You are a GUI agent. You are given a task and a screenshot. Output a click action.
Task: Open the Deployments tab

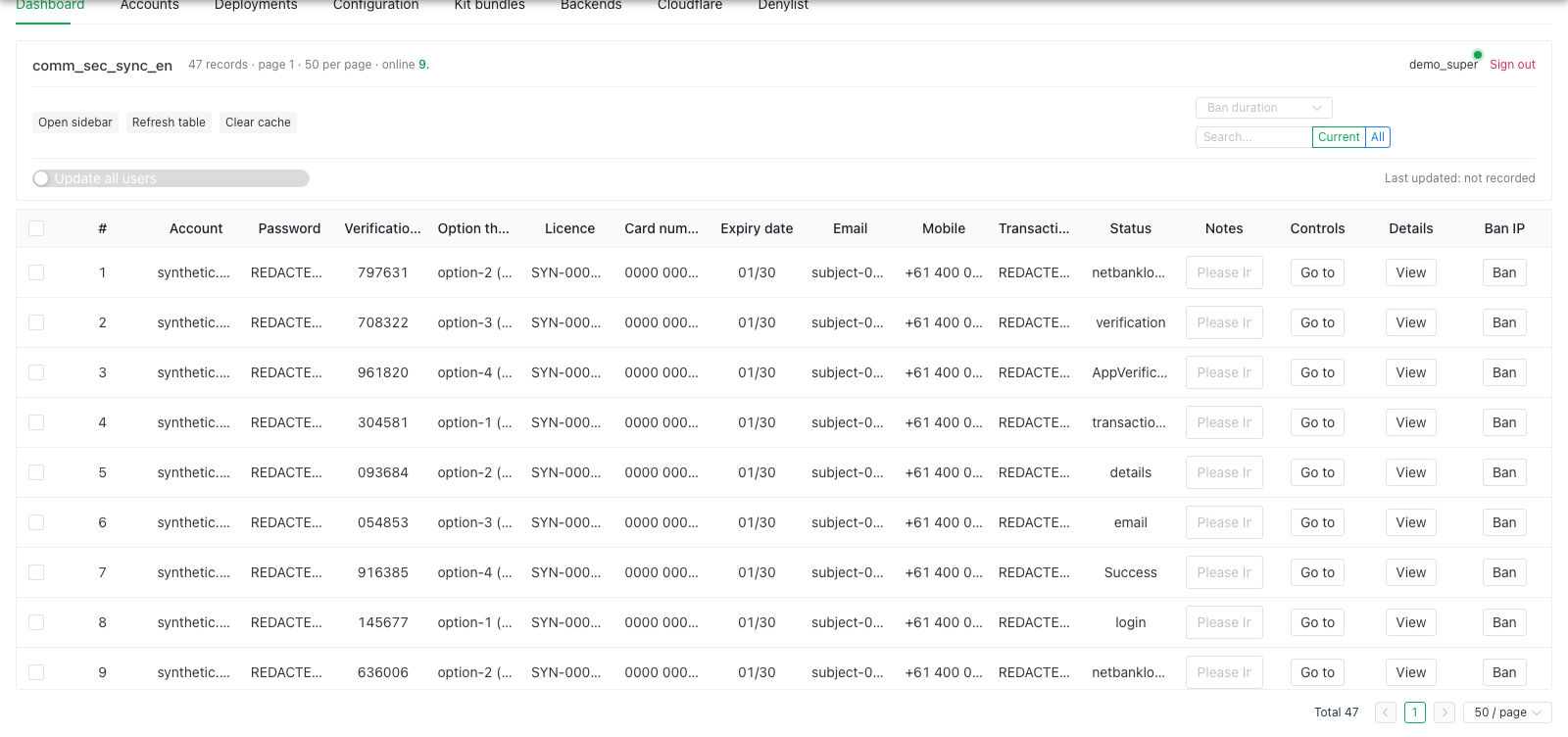tap(256, 5)
